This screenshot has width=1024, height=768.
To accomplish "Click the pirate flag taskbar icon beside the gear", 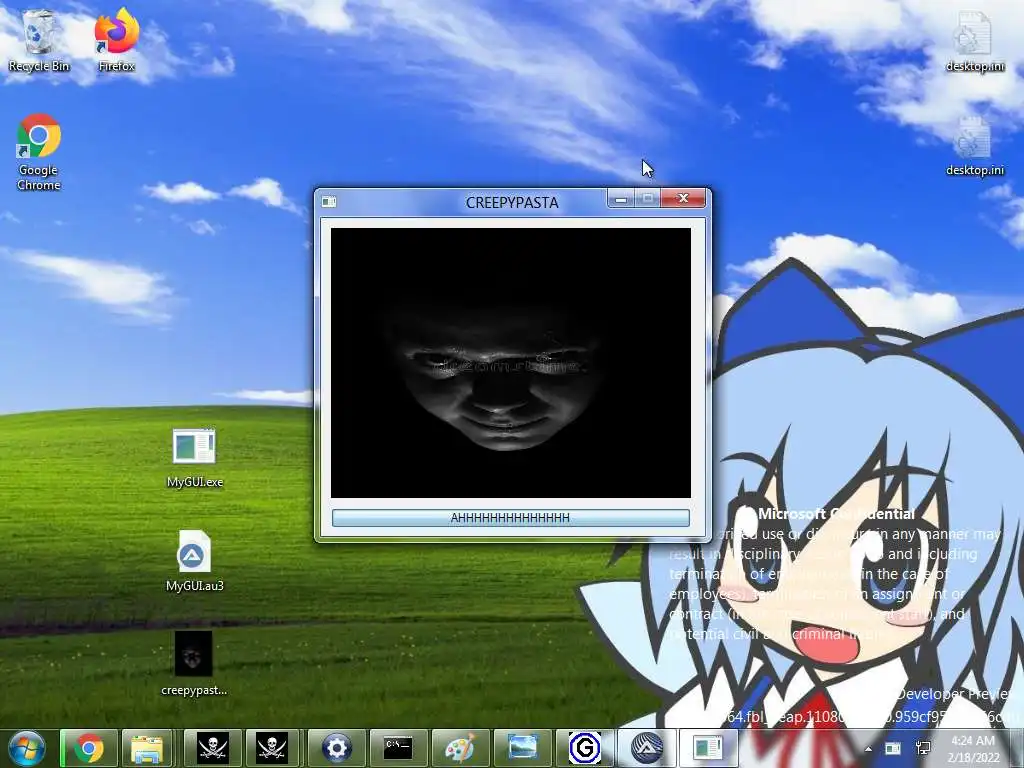I will (272, 748).
